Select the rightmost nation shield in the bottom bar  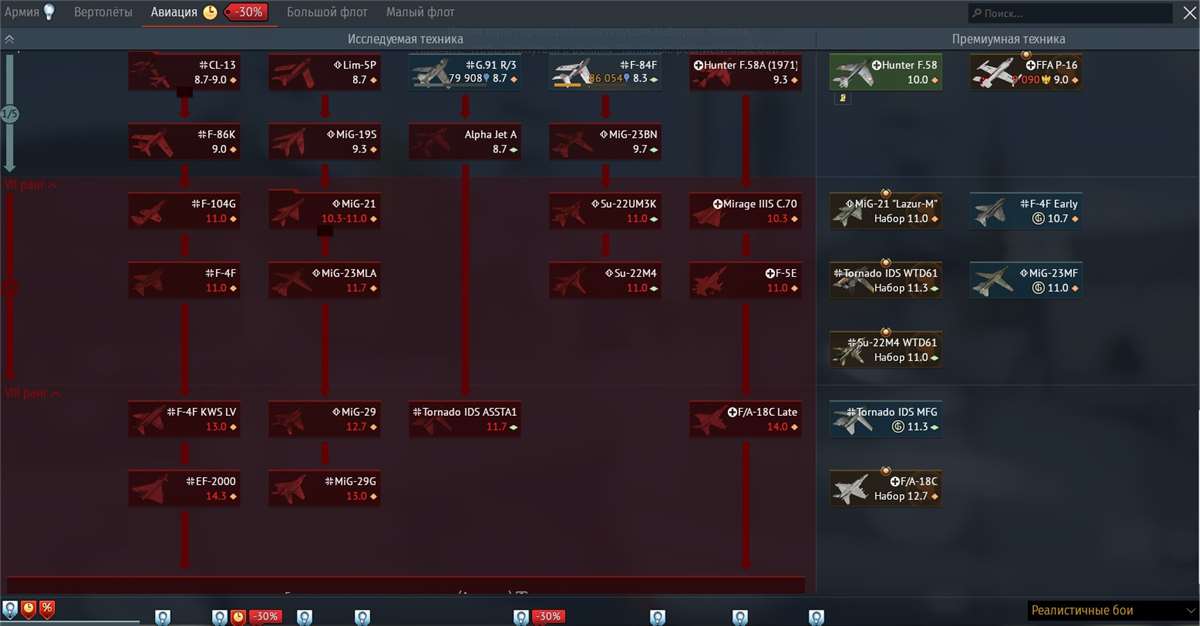815,616
